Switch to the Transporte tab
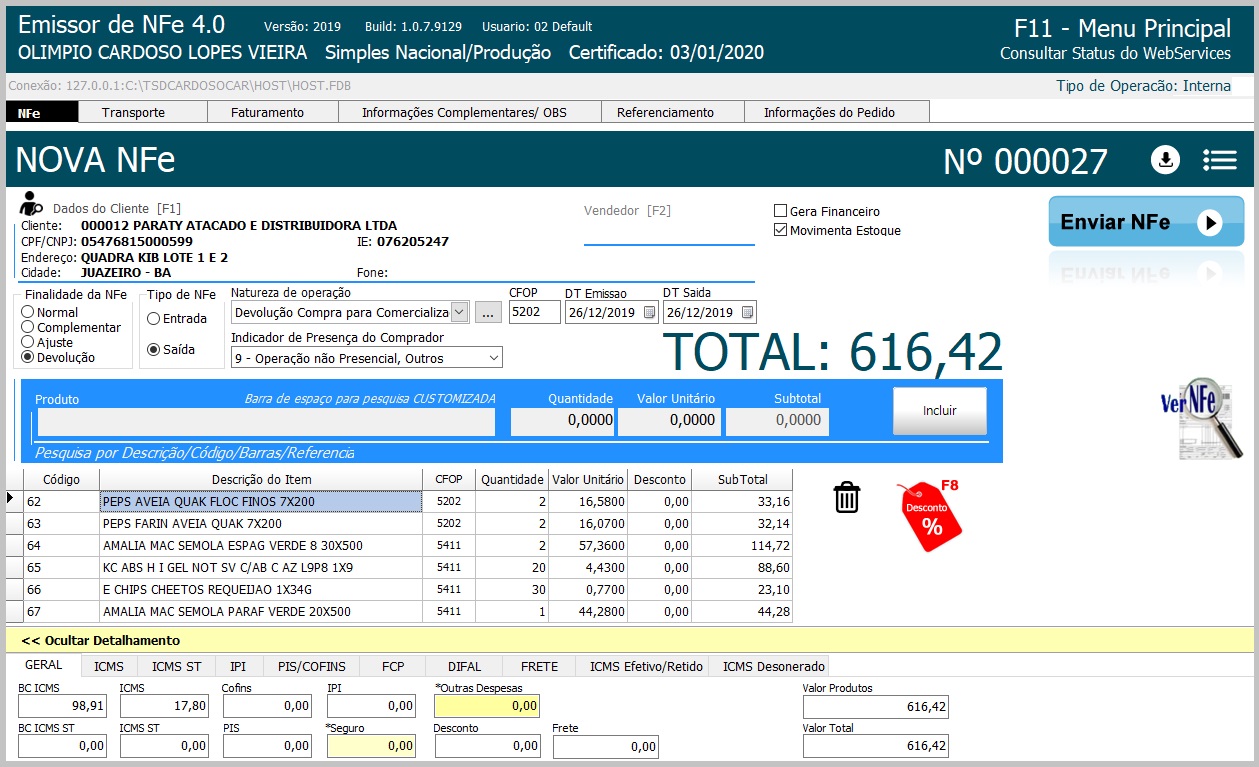 tap(142, 112)
